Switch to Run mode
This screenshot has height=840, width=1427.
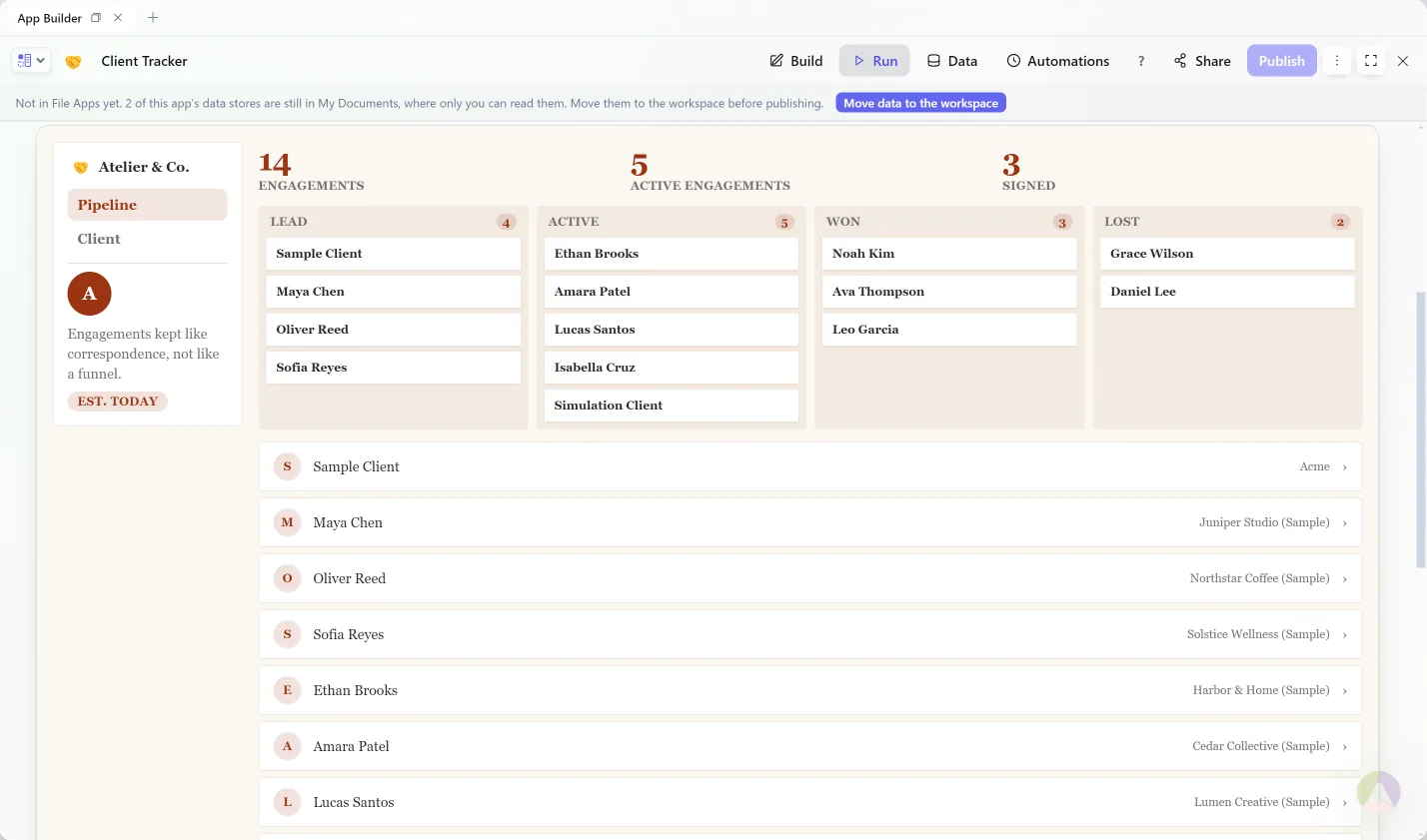[874, 61]
